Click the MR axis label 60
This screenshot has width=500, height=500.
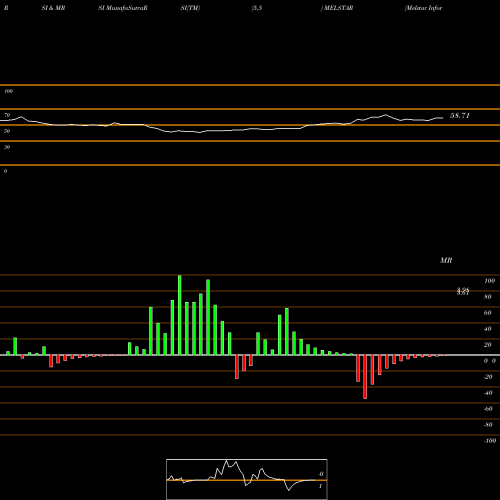[488, 313]
